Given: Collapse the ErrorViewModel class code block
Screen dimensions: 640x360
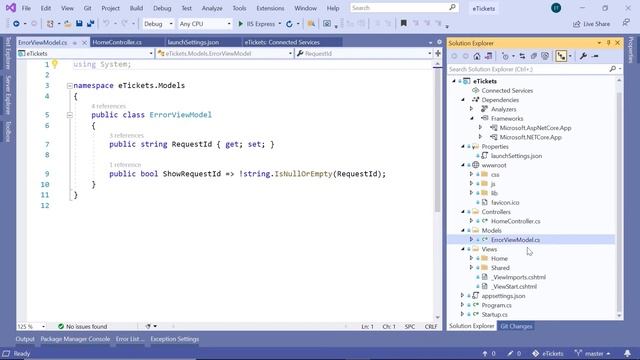Looking at the screenshot, I should click(x=69, y=115).
